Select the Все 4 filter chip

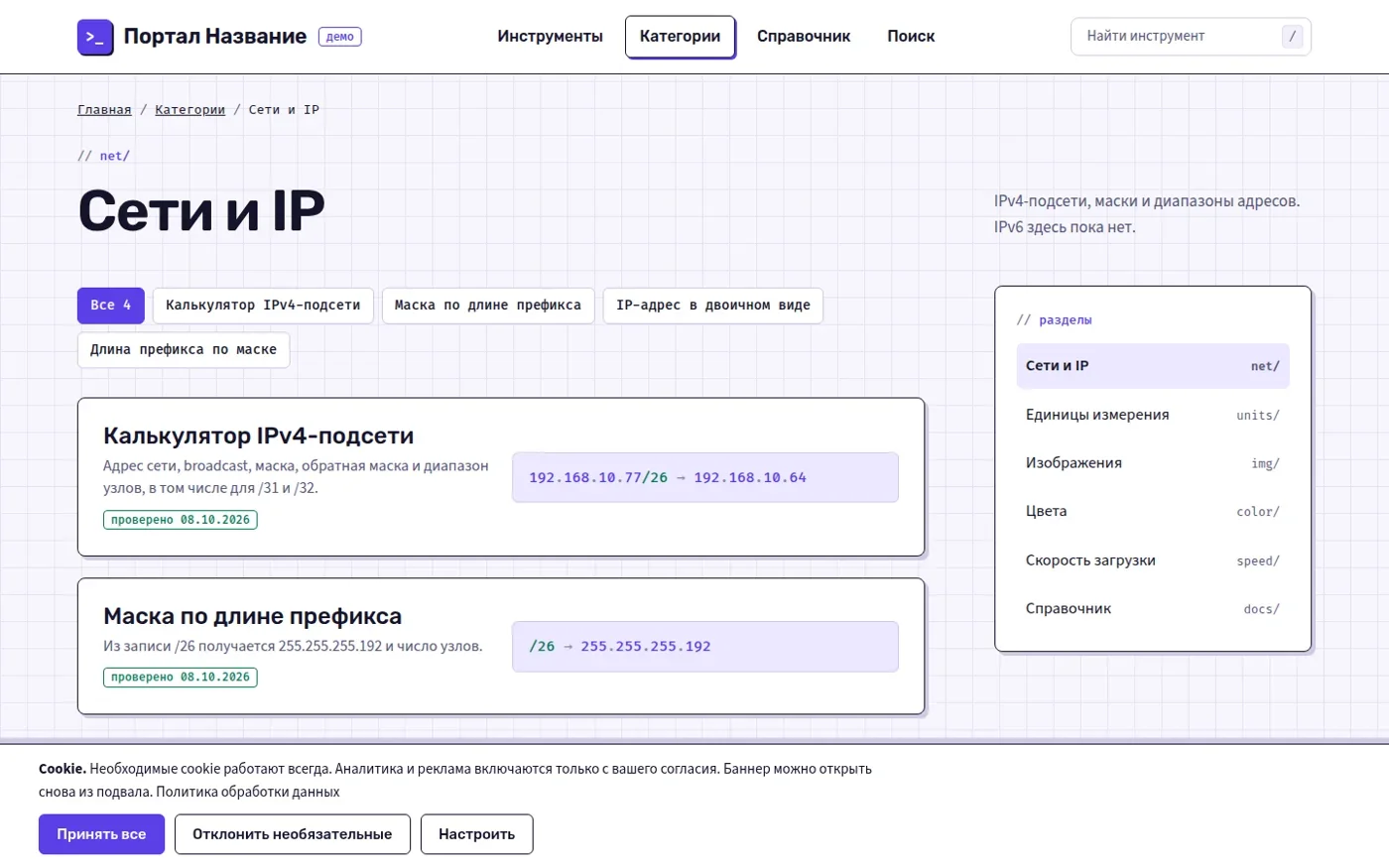(111, 306)
